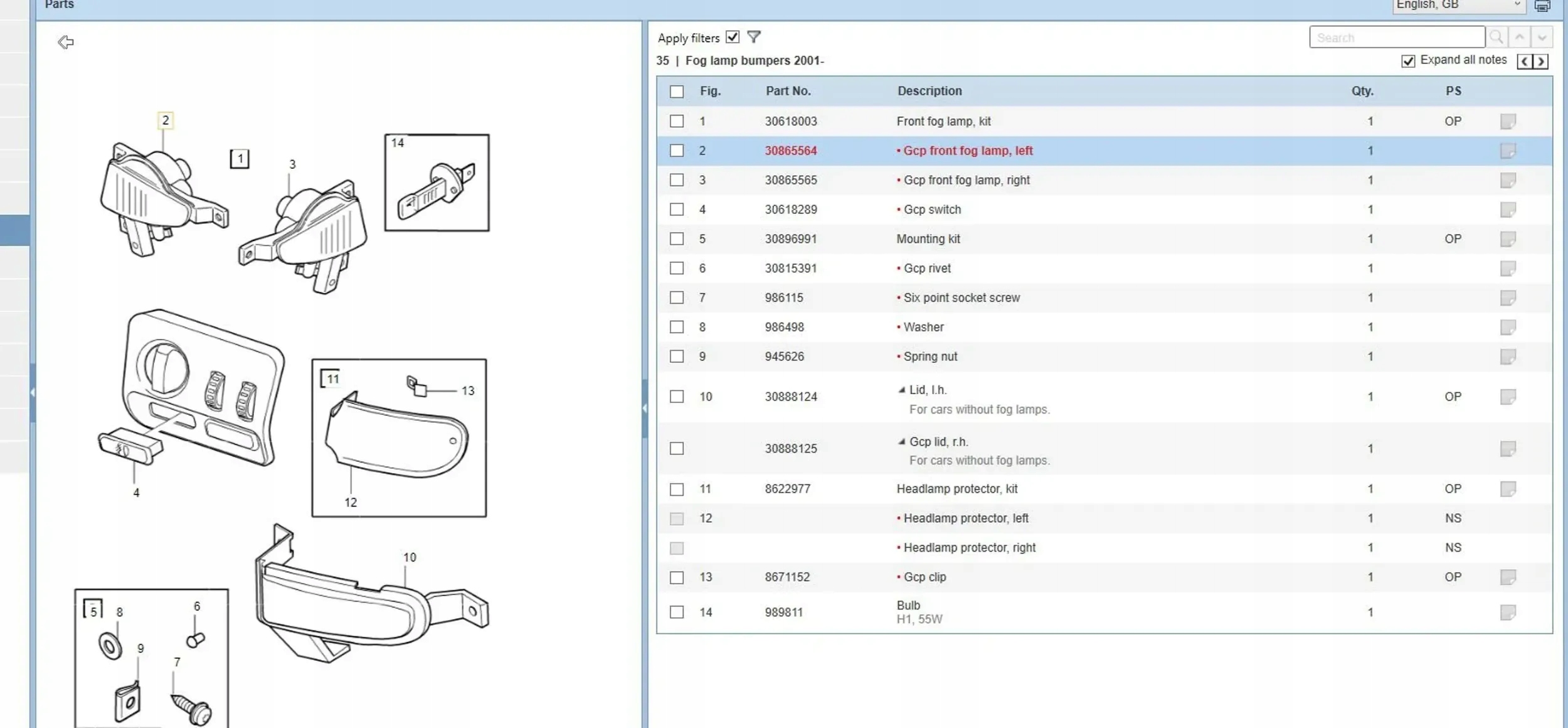Select callout 14 in the diagram
The image size is (1568, 728).
click(x=398, y=143)
